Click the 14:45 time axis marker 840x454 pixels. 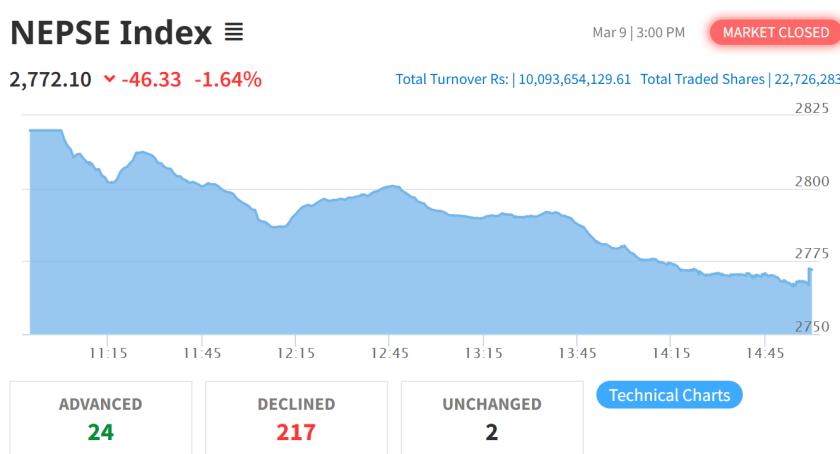765,353
